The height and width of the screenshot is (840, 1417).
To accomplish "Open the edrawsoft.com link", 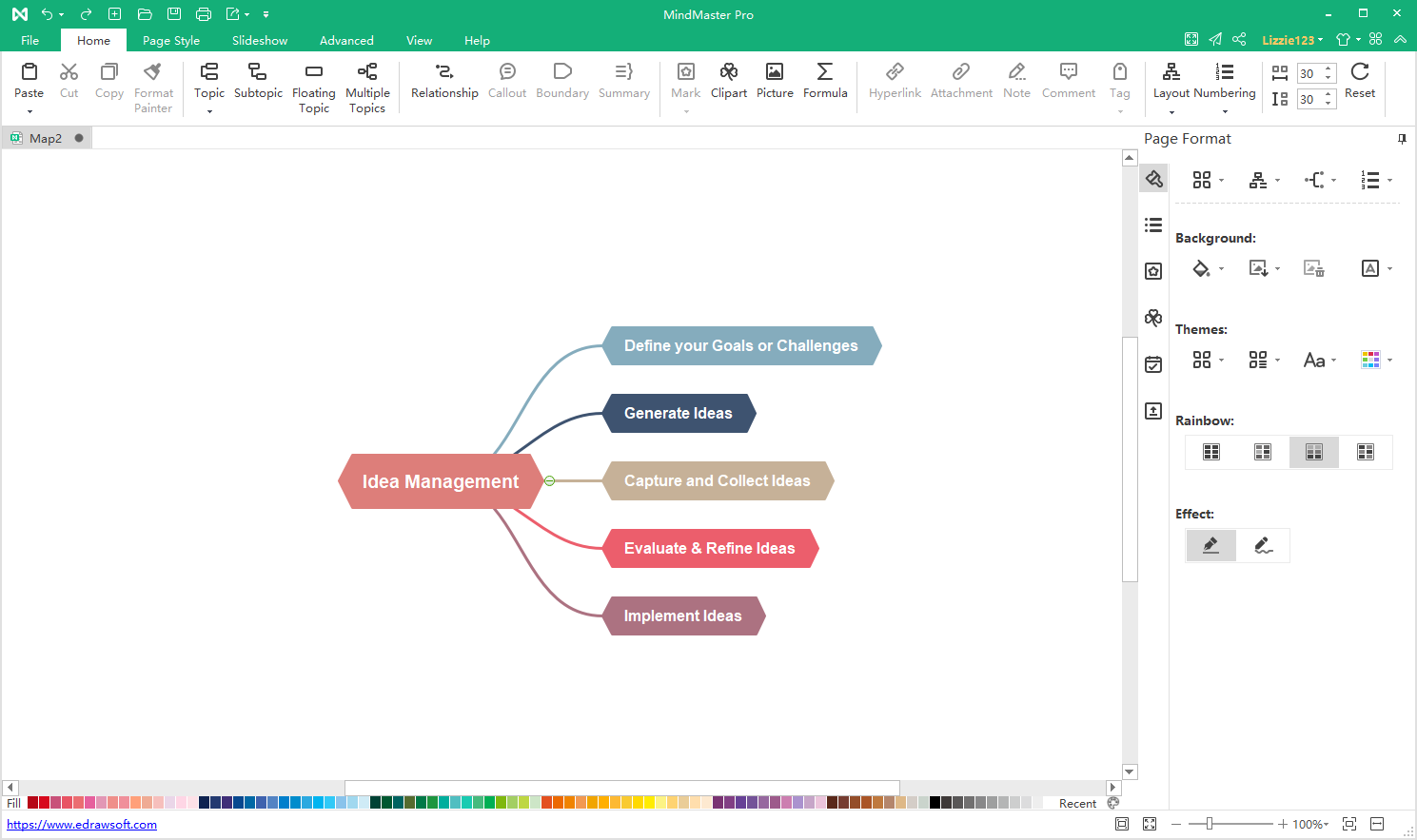I will [82, 825].
